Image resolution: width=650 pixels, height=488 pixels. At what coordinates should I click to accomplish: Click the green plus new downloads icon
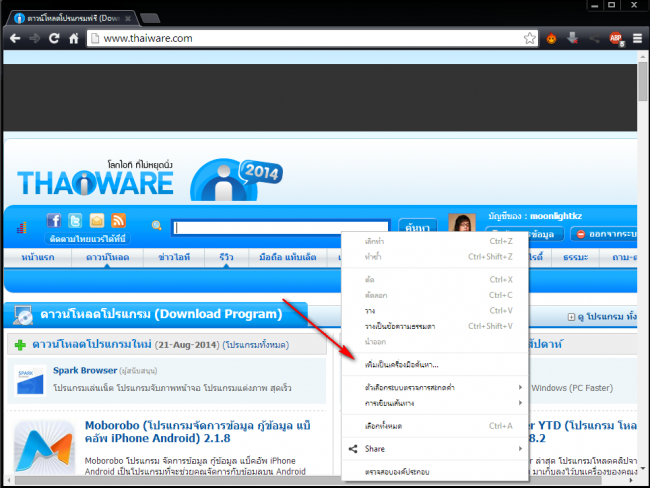(20, 345)
